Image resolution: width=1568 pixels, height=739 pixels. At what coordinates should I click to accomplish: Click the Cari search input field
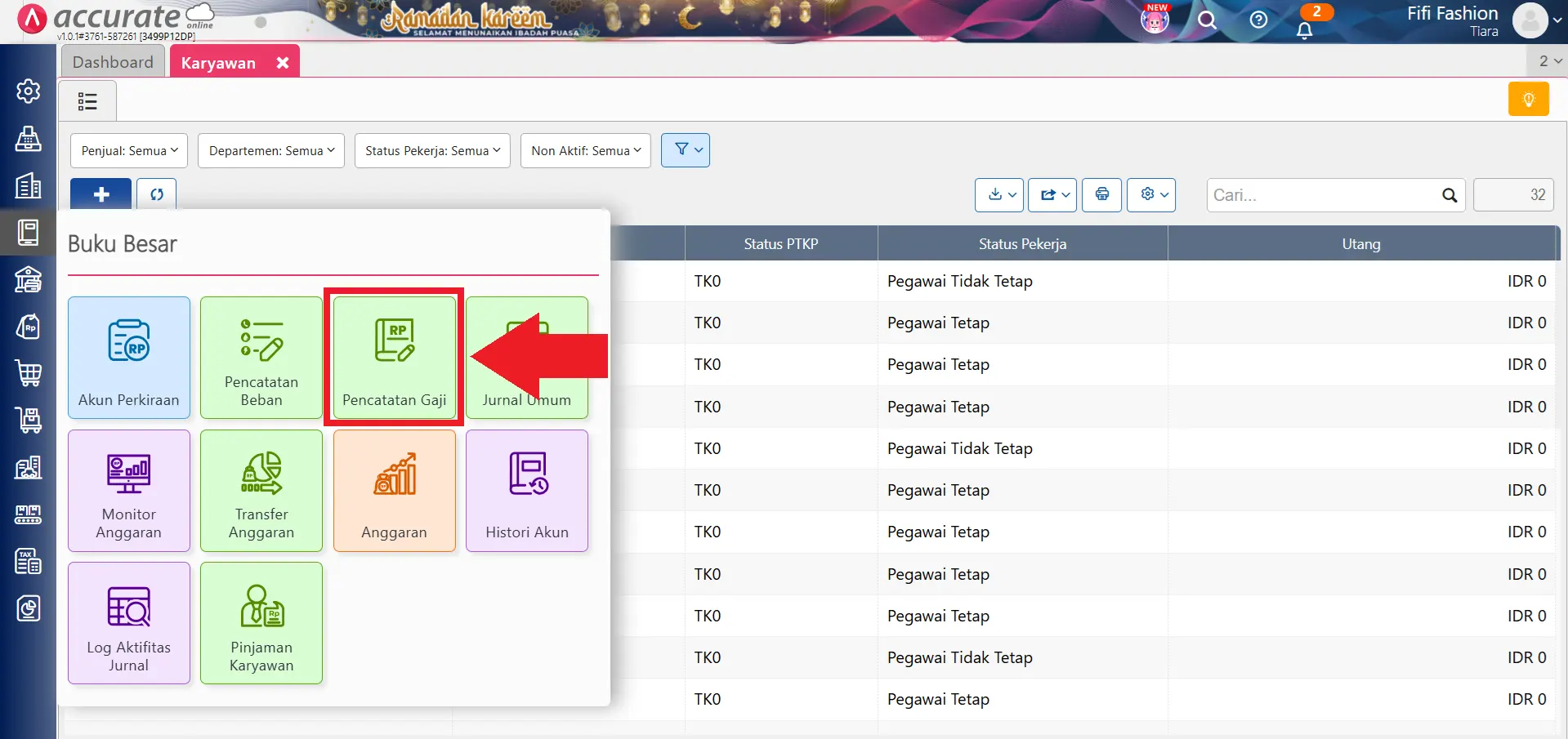1324,195
